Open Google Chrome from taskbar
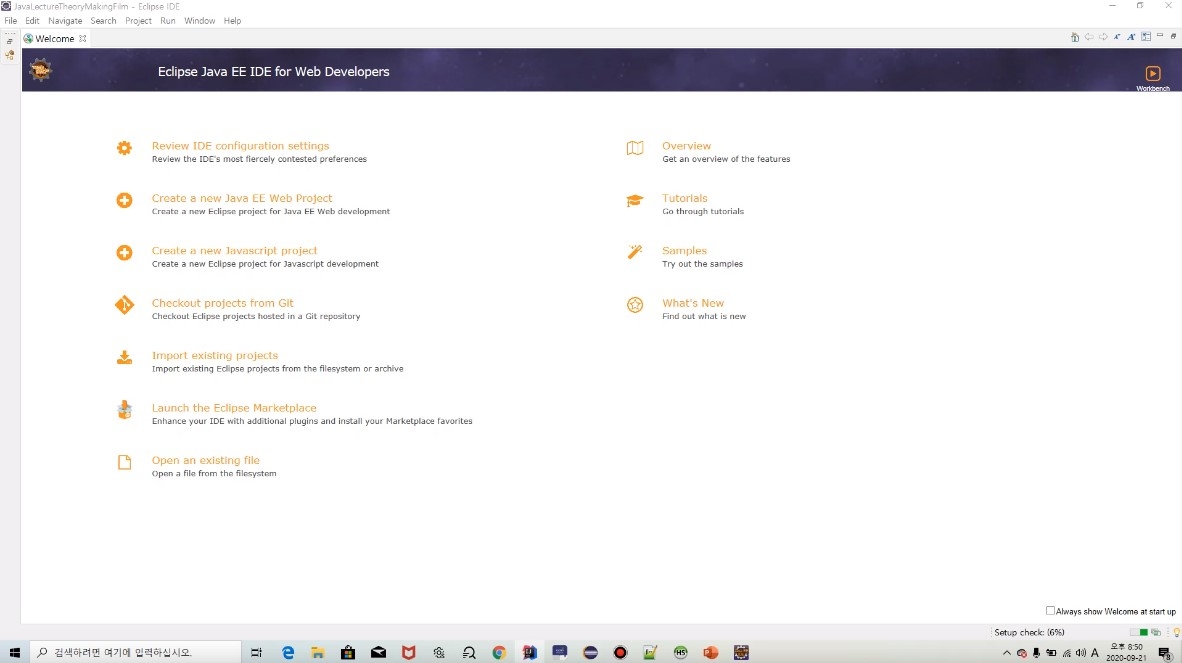1182x663 pixels. [x=499, y=652]
